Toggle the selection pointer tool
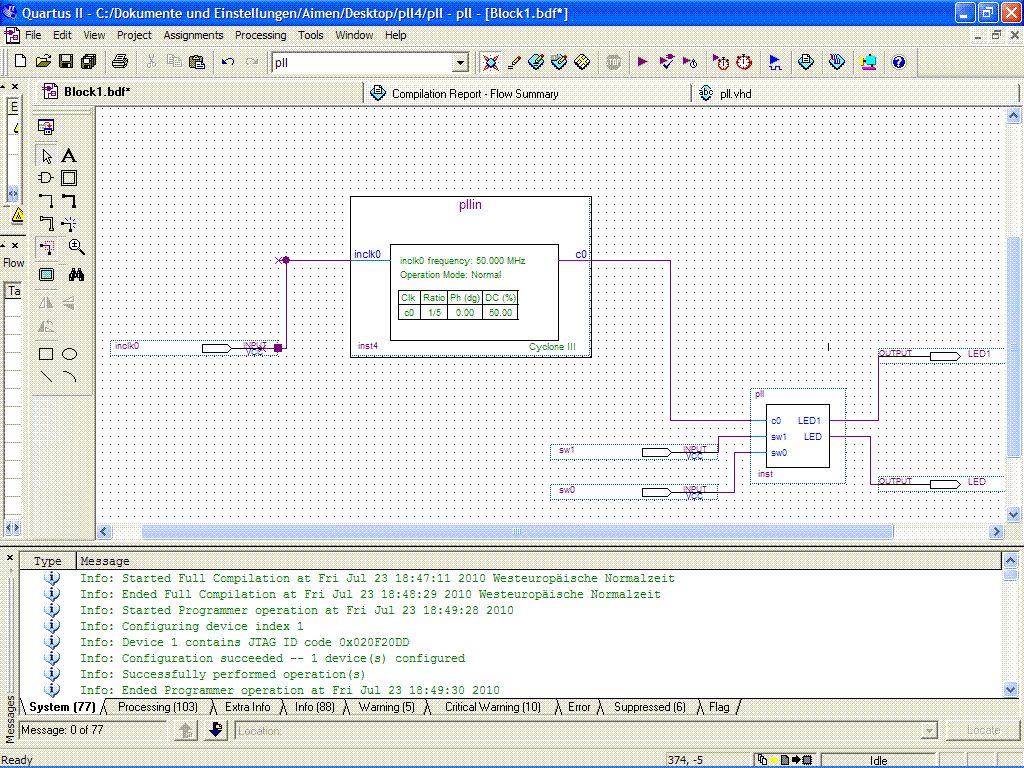 pos(46,156)
